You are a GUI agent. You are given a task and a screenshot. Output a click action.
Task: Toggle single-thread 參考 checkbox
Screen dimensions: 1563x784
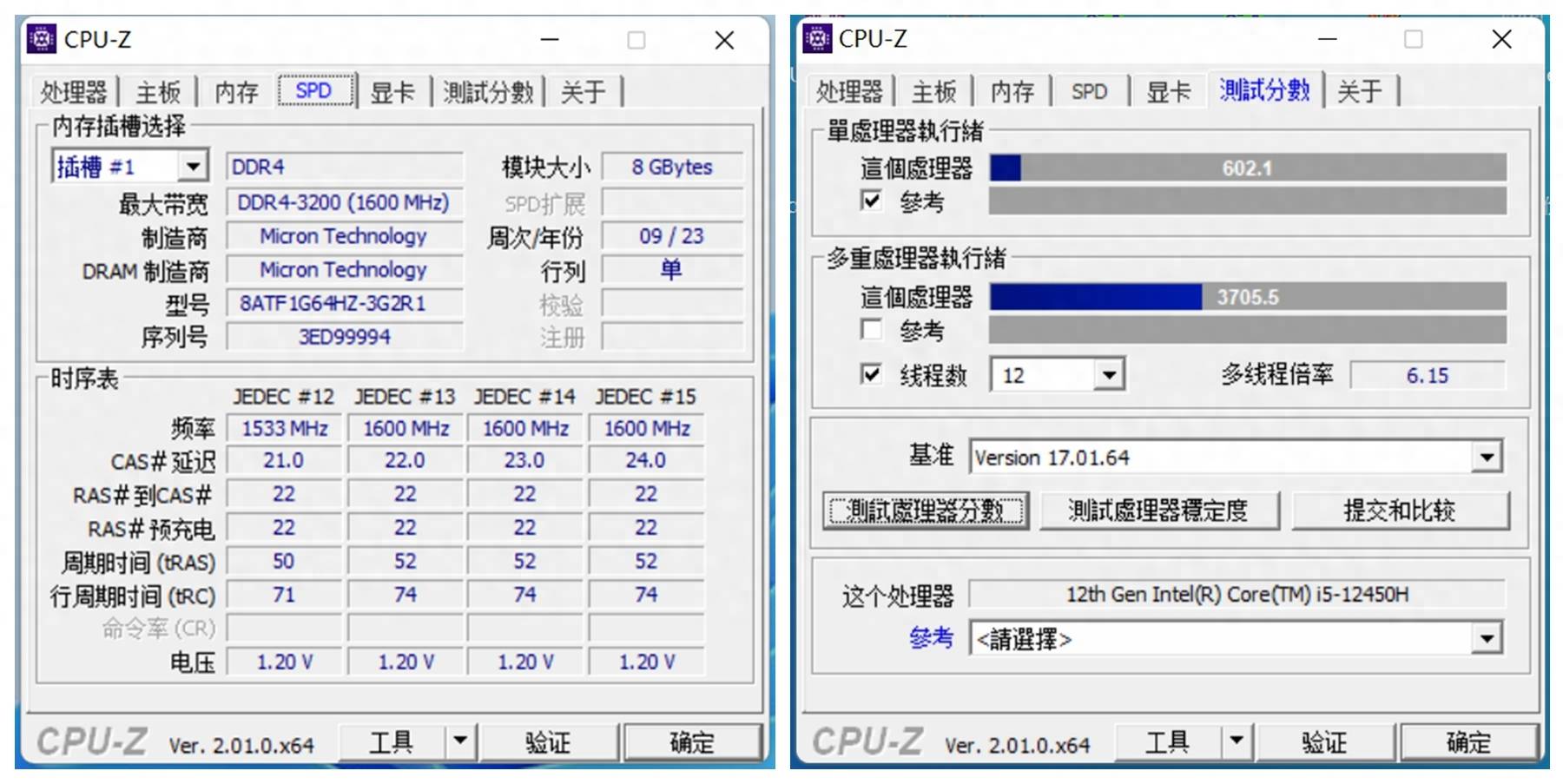[x=871, y=201]
